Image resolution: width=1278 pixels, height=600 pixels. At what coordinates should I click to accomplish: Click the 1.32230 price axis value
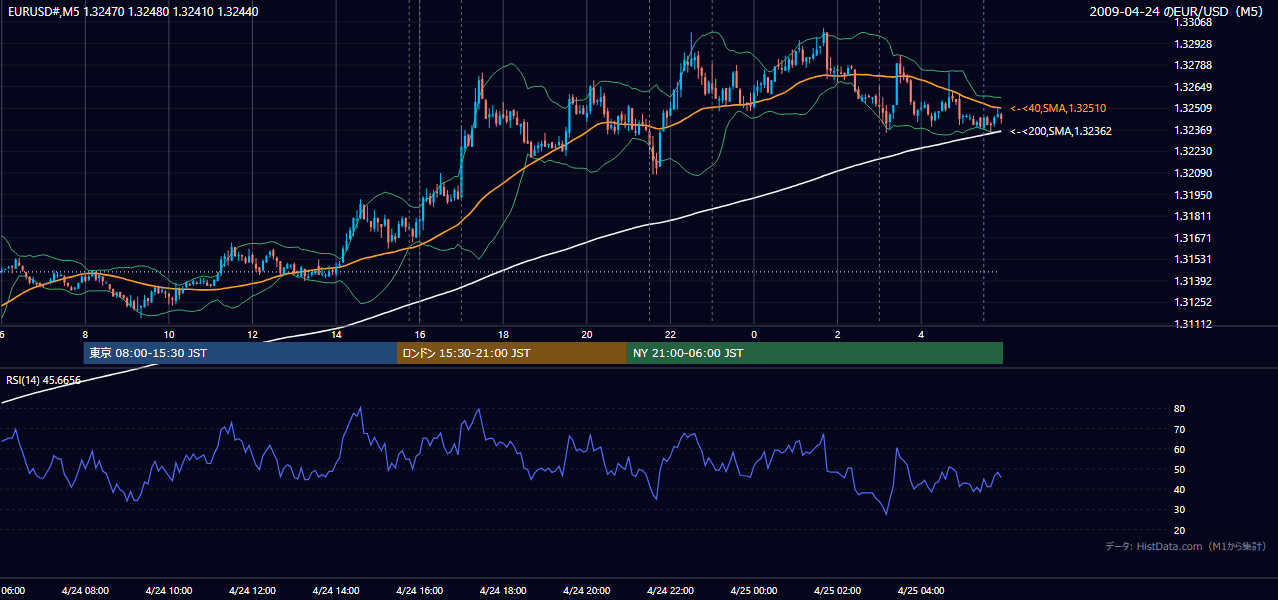(x=1193, y=151)
